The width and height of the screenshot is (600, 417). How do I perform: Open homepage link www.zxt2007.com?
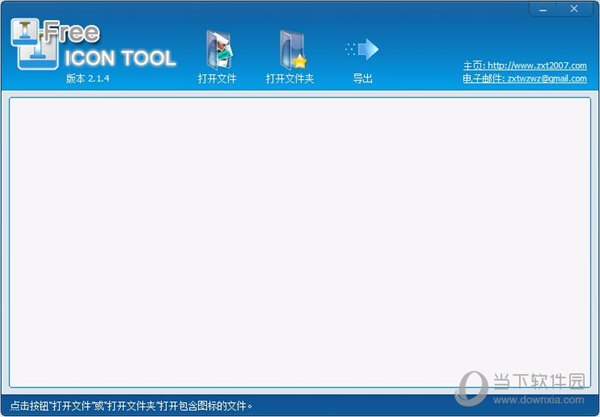(525, 65)
